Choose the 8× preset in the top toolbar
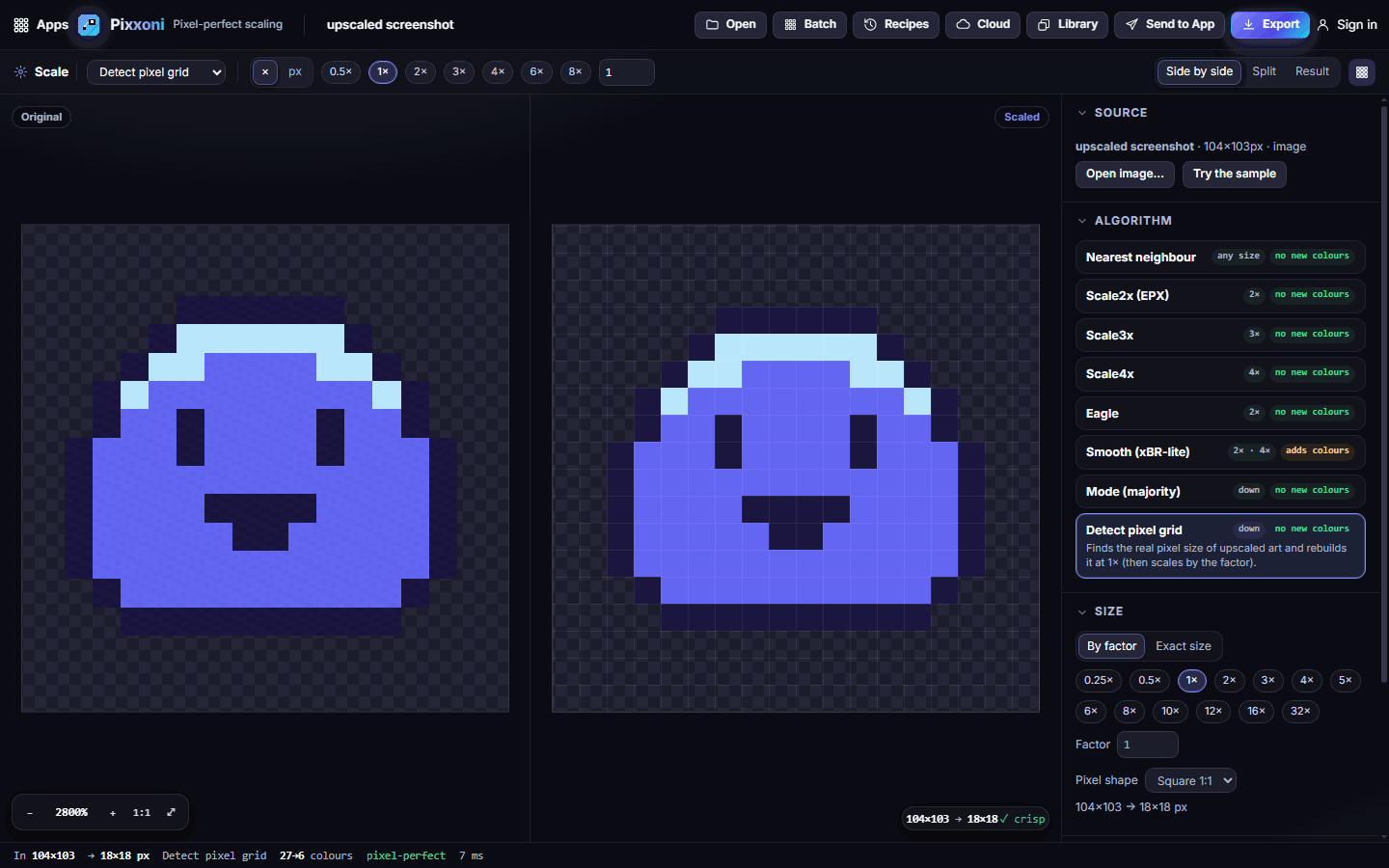The image size is (1389, 868). [575, 72]
